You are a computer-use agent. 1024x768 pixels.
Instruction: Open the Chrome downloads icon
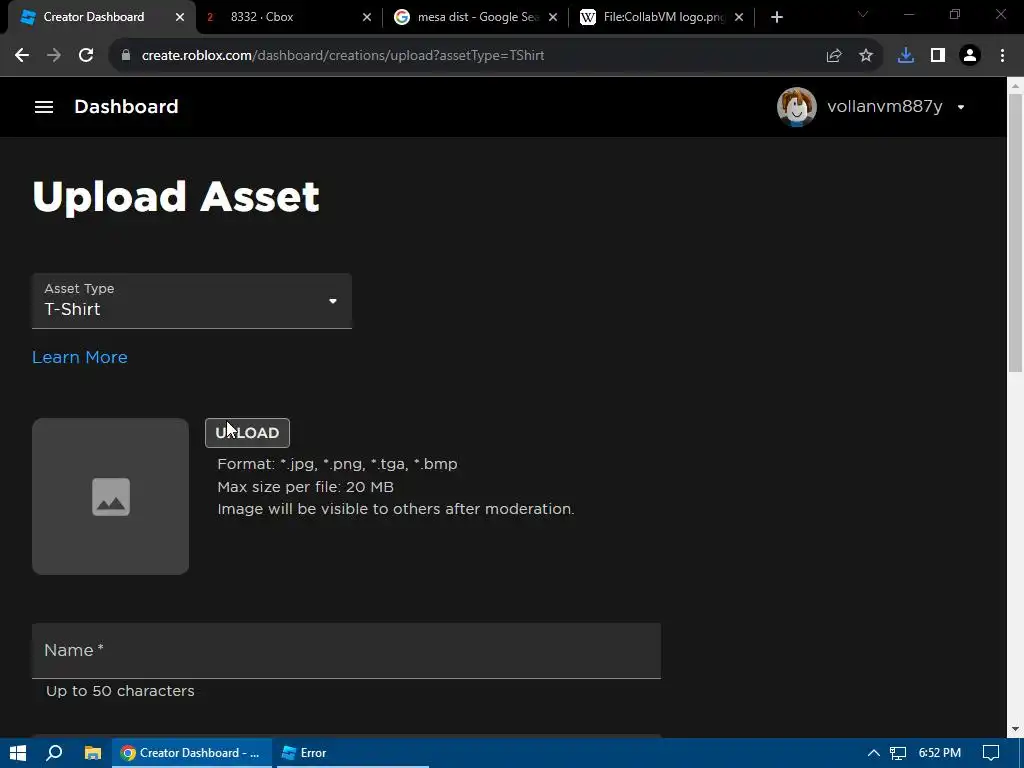pos(906,56)
